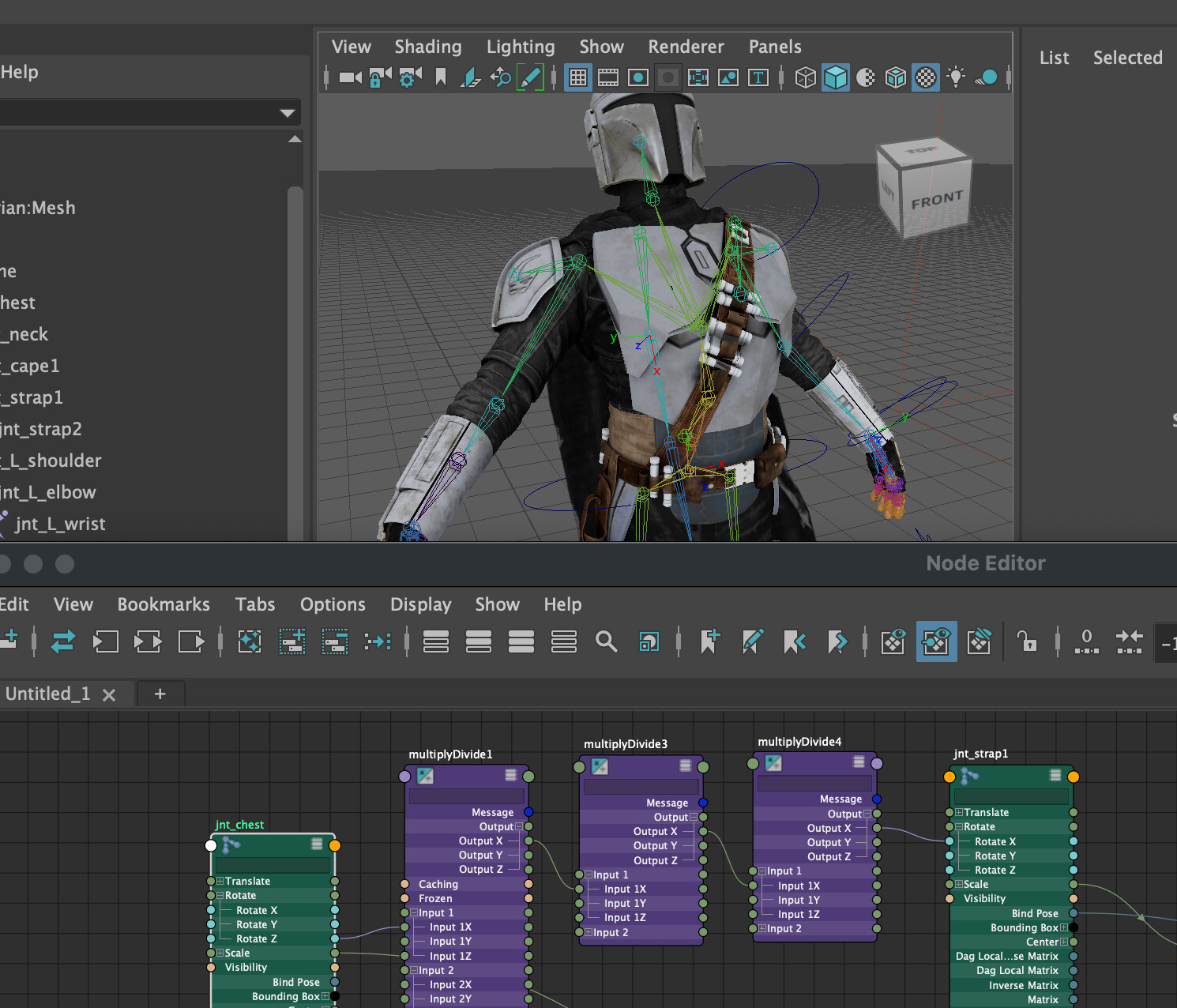Toggle wireframe on shaded icon

(896, 77)
